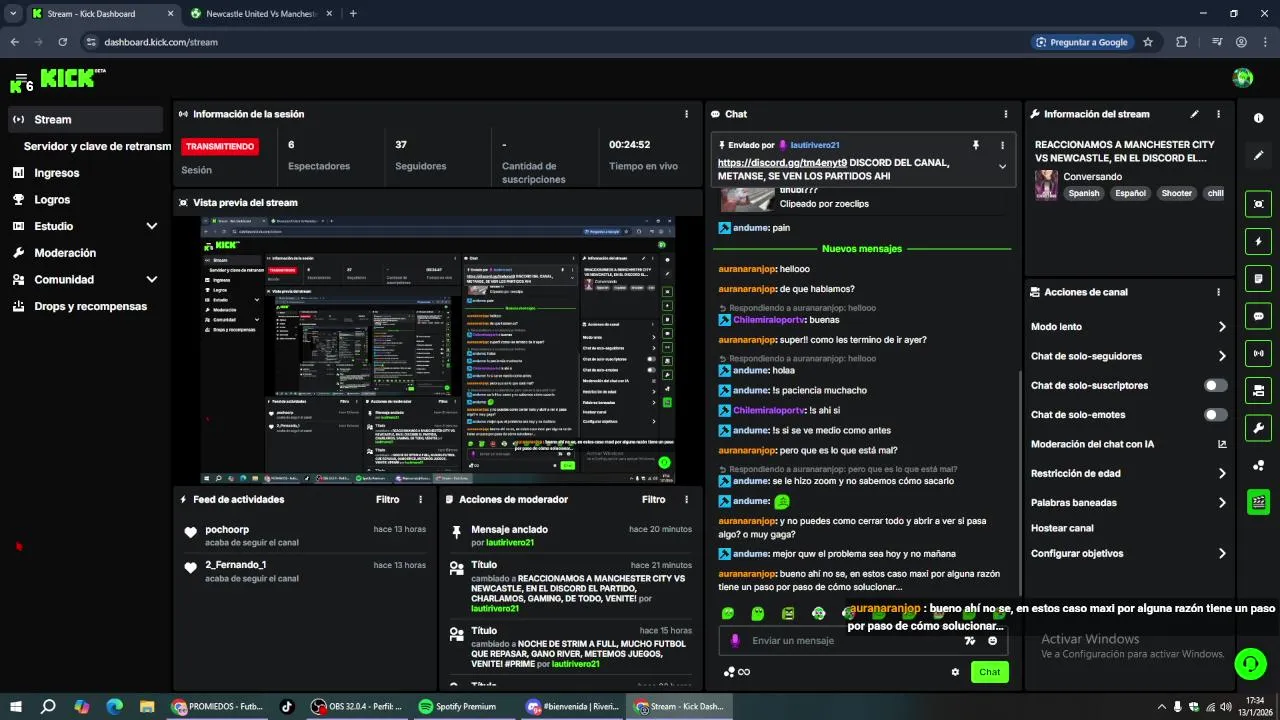The width and height of the screenshot is (1280, 720).
Task: Open the hamburger menu beside Kick logo
Action: [x=20, y=77]
